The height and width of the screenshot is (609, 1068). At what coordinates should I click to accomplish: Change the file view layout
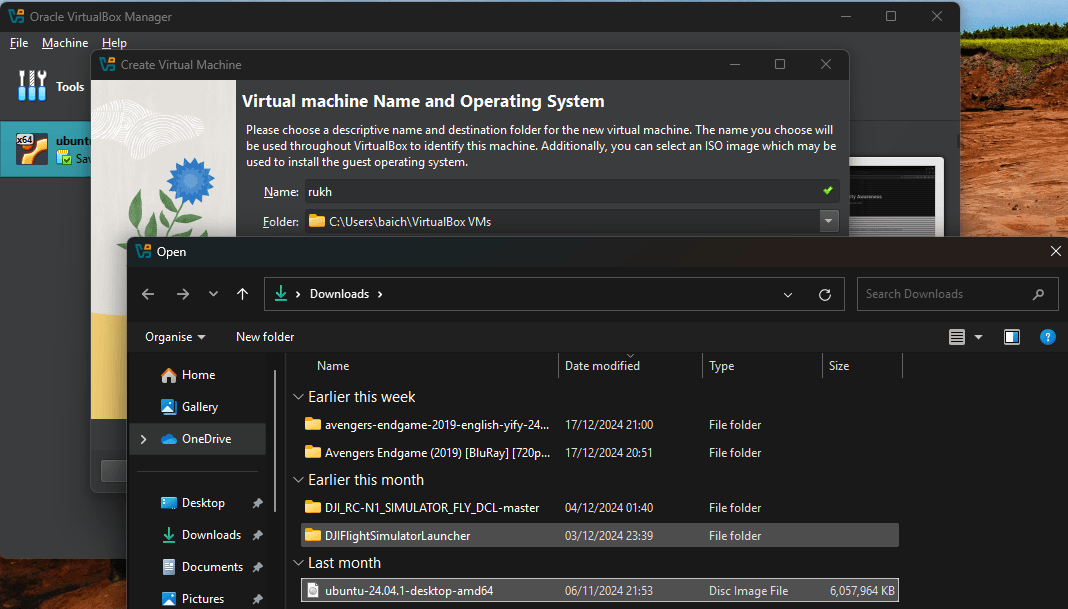pos(957,337)
